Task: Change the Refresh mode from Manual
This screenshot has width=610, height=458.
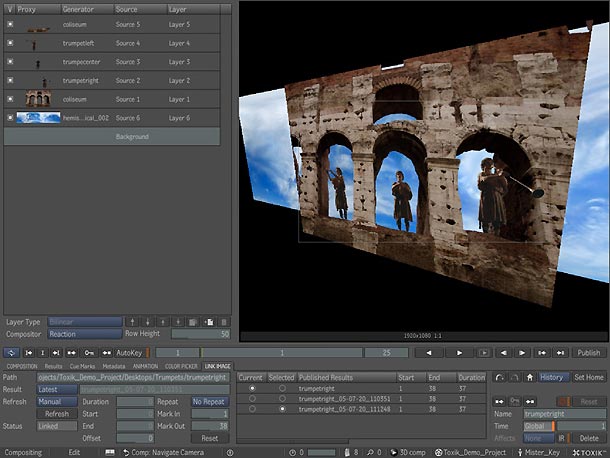Action: (57, 401)
